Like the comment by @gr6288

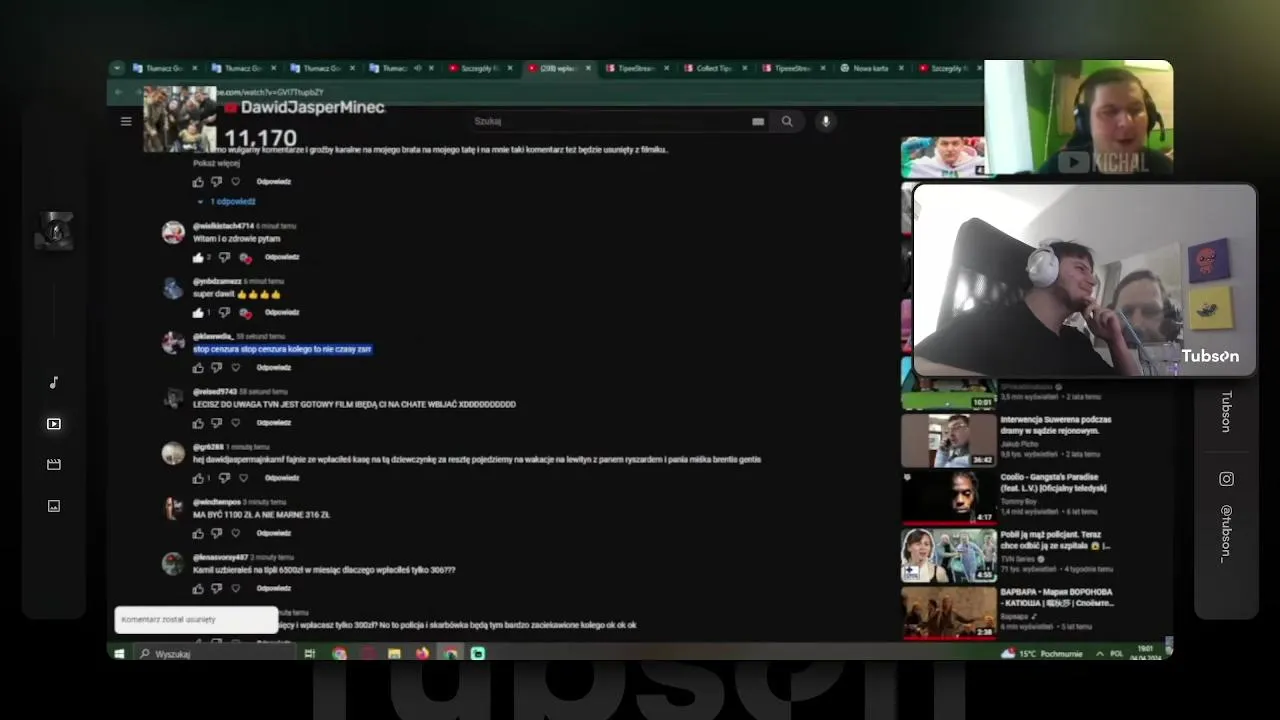[x=198, y=478]
